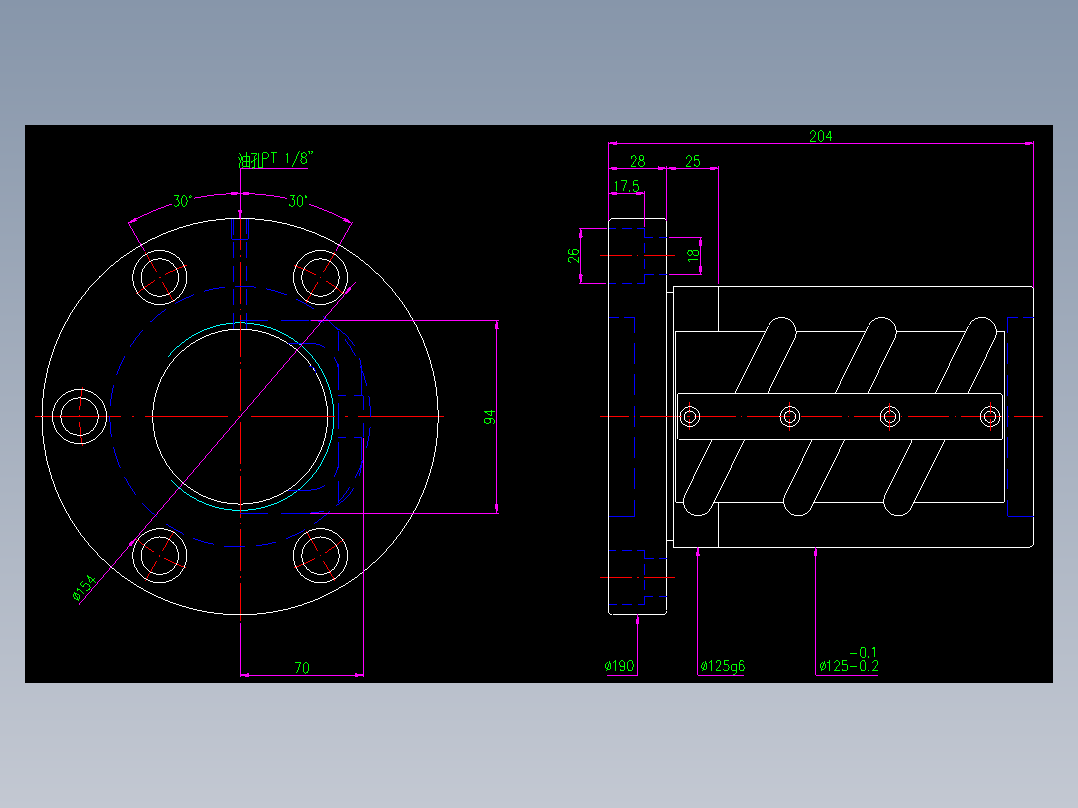Pick the lower-left flange bolt hole
The height and width of the screenshot is (808, 1078).
pos(160,556)
